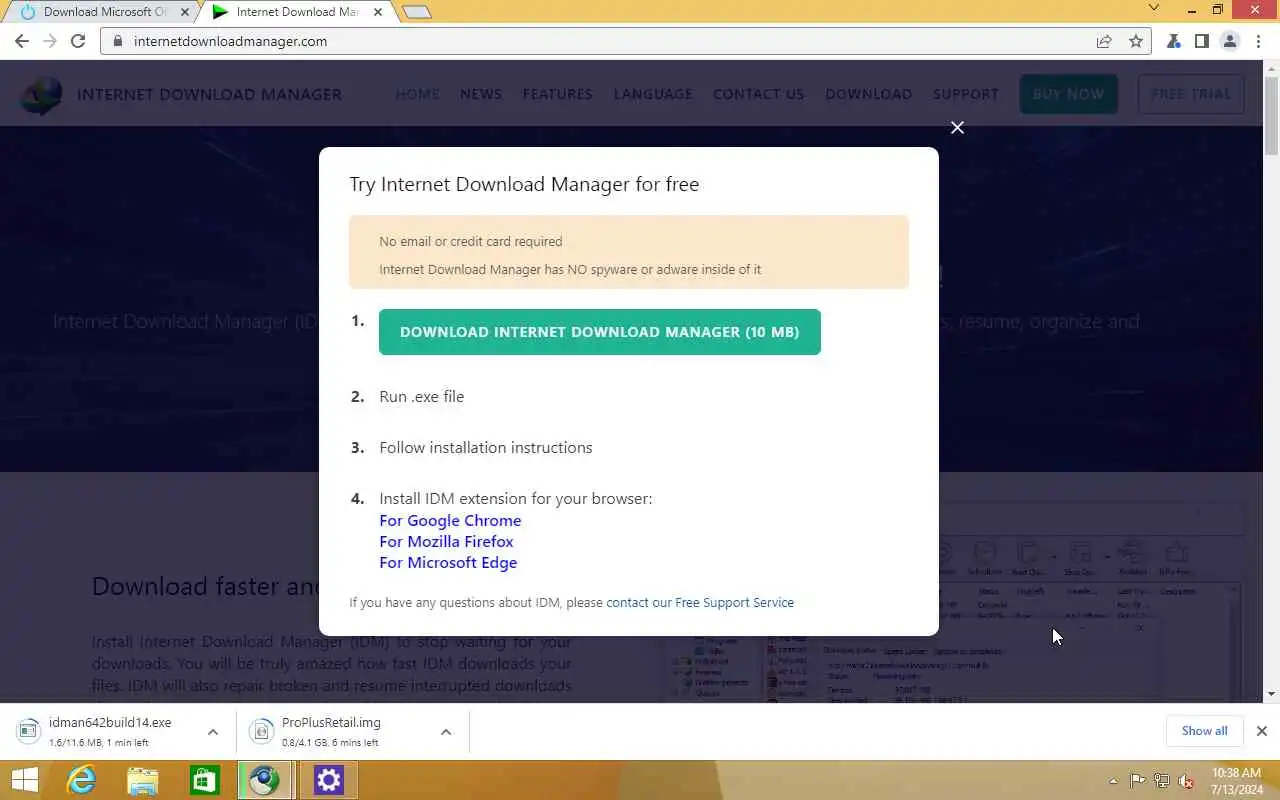Click the Action Center flag tray icon
This screenshot has width=1280, height=800.
(x=1137, y=781)
